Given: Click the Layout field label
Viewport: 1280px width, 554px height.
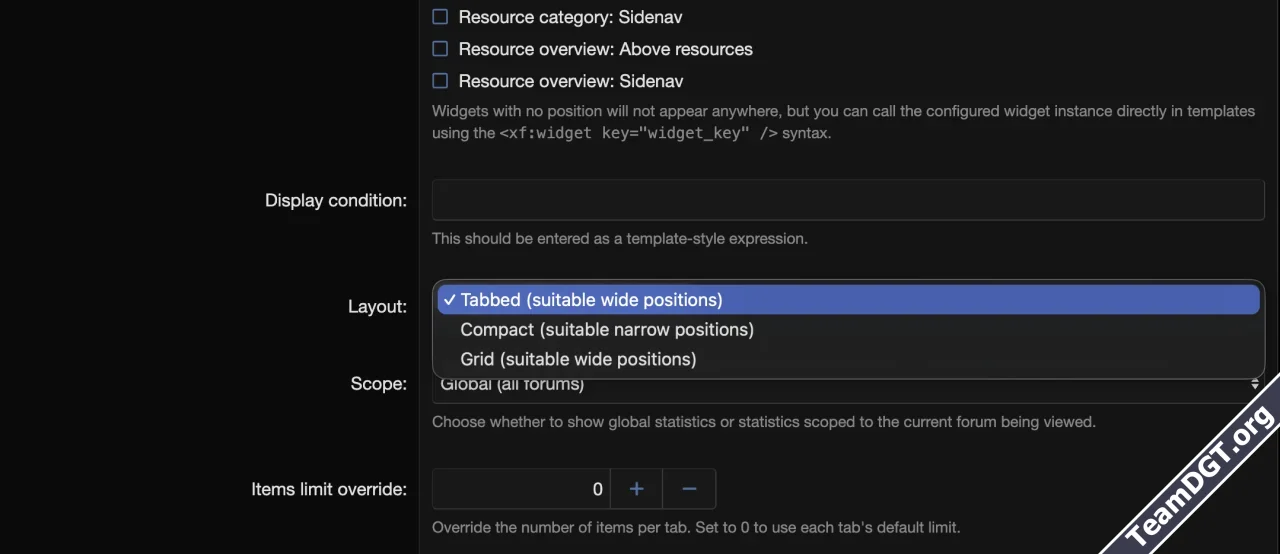Looking at the screenshot, I should click(x=377, y=307).
